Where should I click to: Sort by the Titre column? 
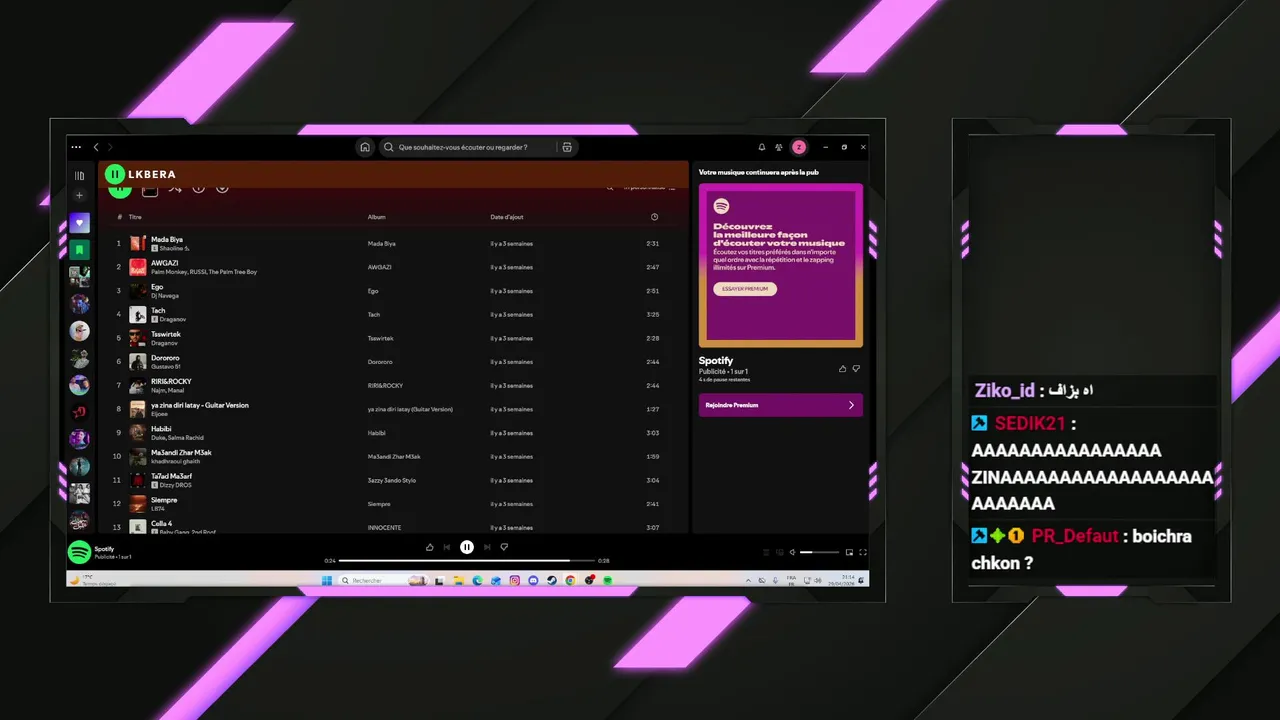point(135,217)
